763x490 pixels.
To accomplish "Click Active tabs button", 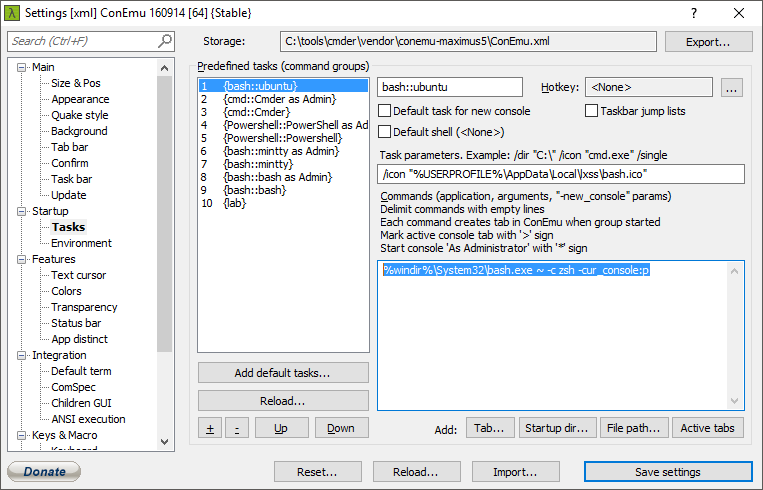I will (x=708, y=428).
